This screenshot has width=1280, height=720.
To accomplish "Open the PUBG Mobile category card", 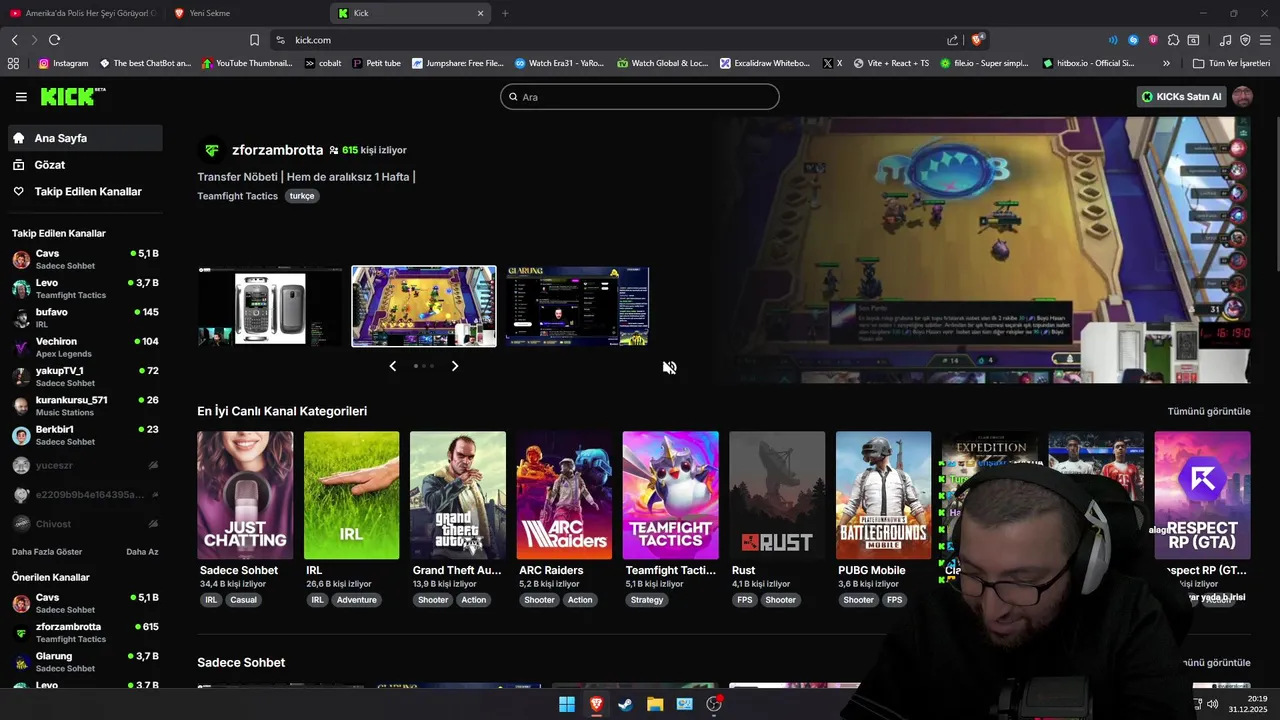I will [883, 495].
